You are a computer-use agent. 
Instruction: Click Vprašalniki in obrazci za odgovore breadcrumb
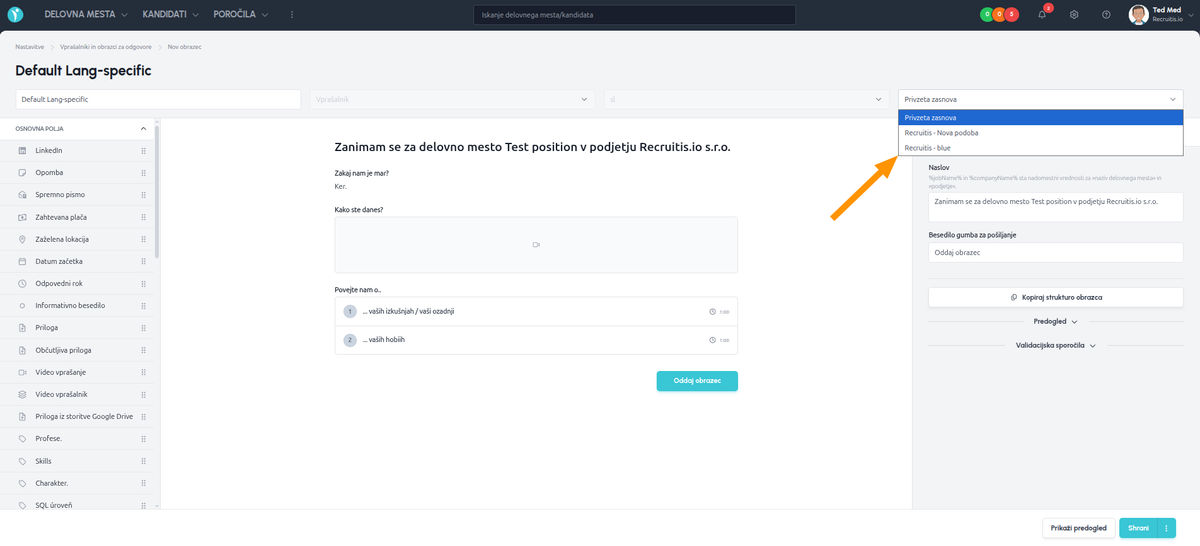[x=106, y=47]
